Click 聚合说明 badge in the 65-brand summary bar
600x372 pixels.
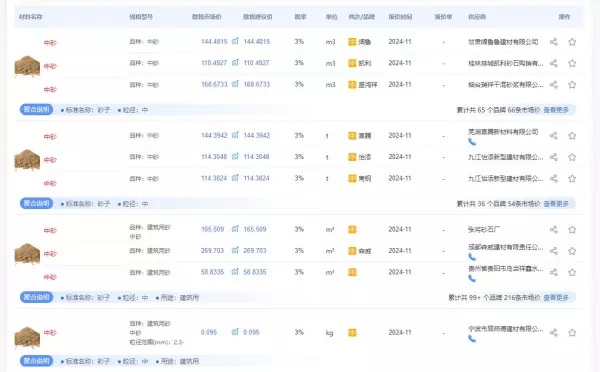[x=36, y=109]
